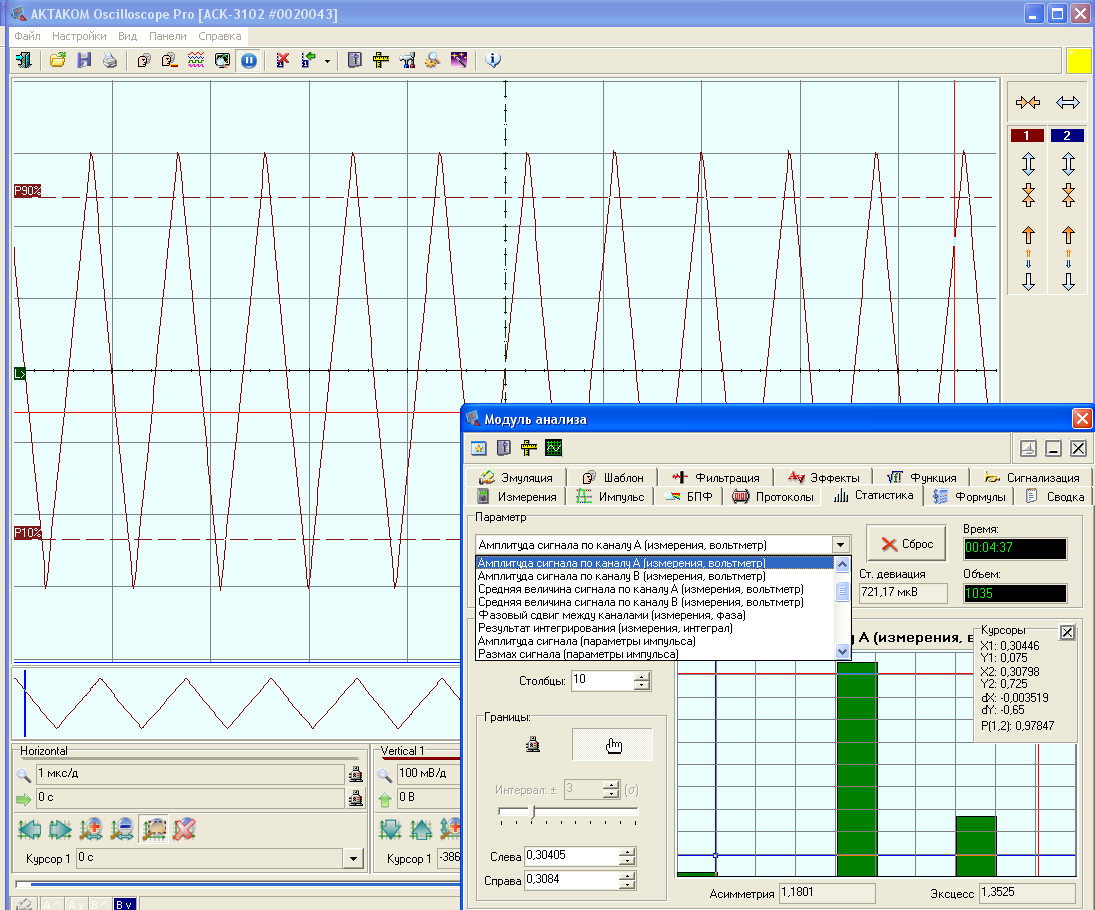
Task: Click the green oscilloscope screen icon in analysis module
Action: [553, 447]
